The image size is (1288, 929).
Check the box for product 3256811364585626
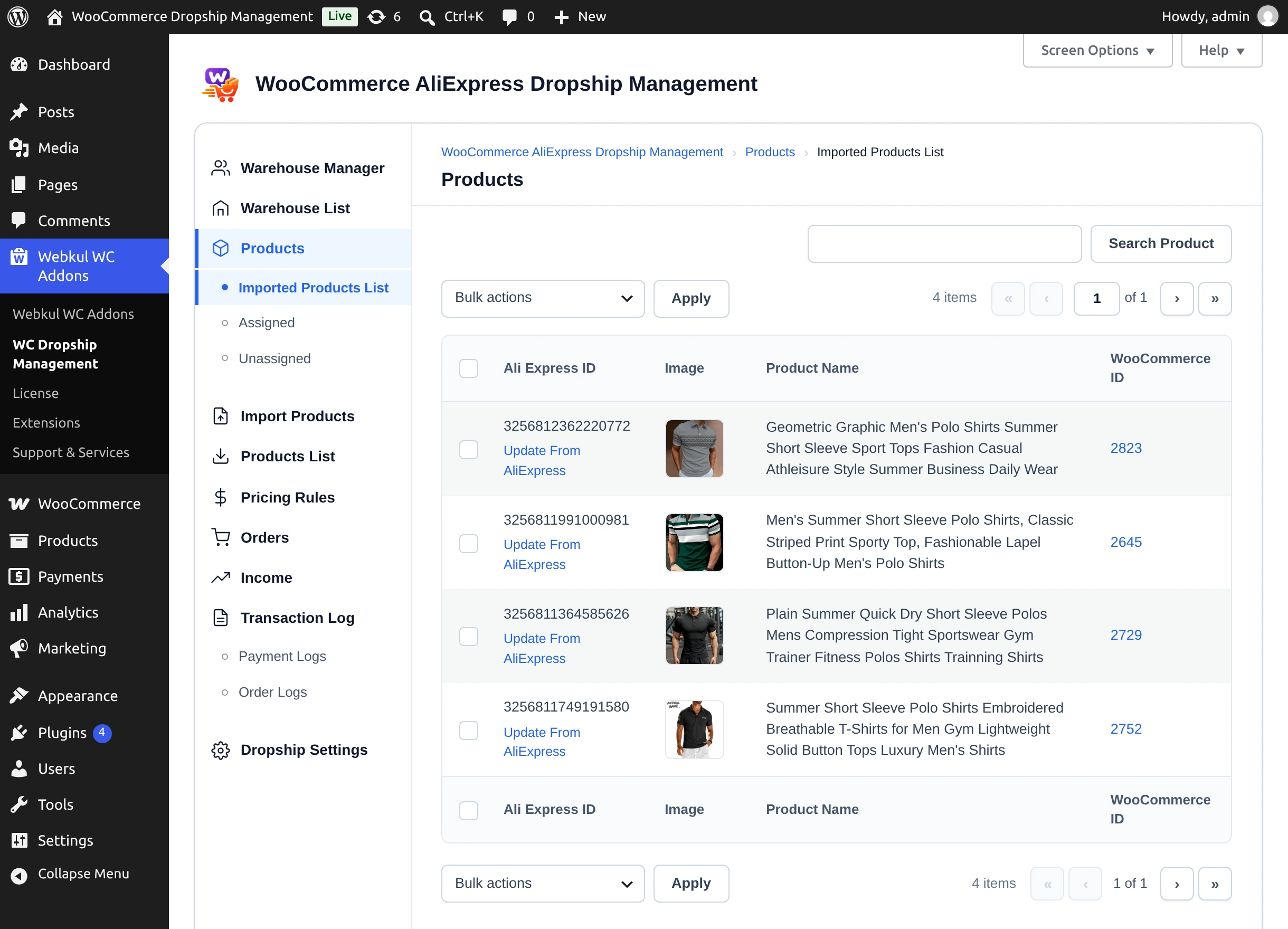pyautogui.click(x=469, y=636)
